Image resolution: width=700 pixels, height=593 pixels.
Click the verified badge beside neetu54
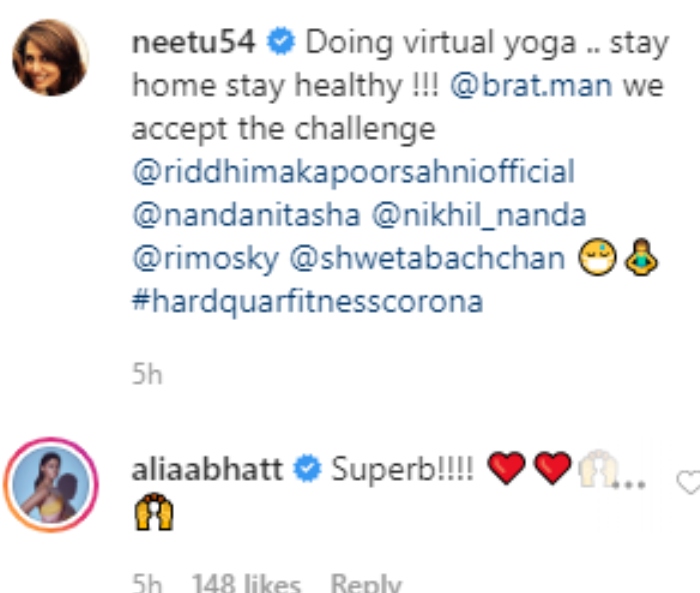point(281,44)
